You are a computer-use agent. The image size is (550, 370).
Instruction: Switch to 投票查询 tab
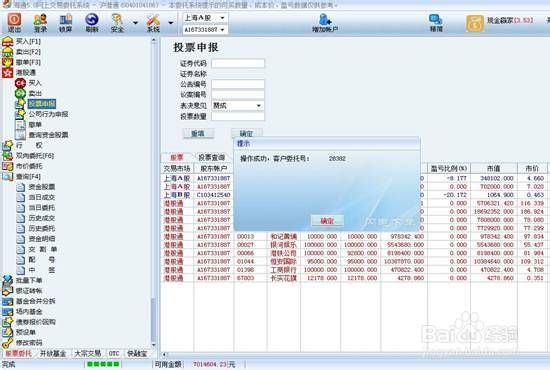coord(212,157)
